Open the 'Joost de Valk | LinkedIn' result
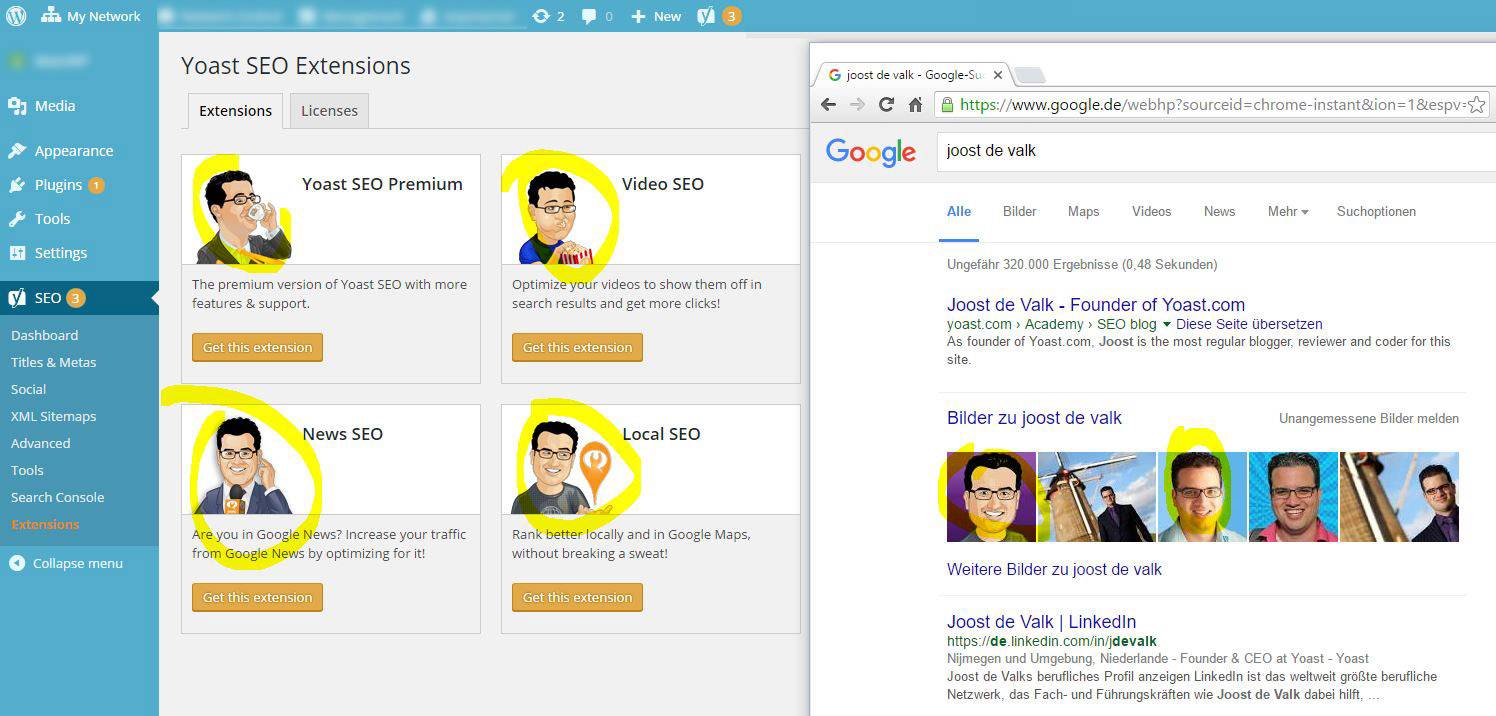 click(1041, 622)
